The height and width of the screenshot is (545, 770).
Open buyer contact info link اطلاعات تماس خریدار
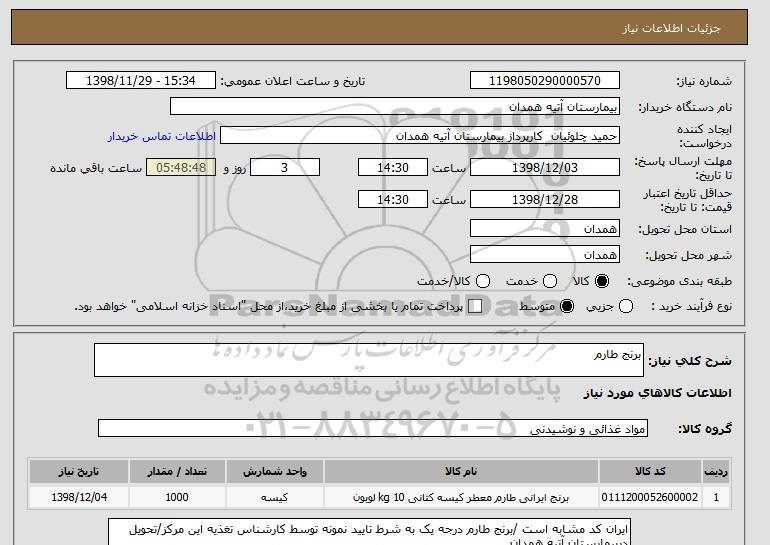[162, 136]
